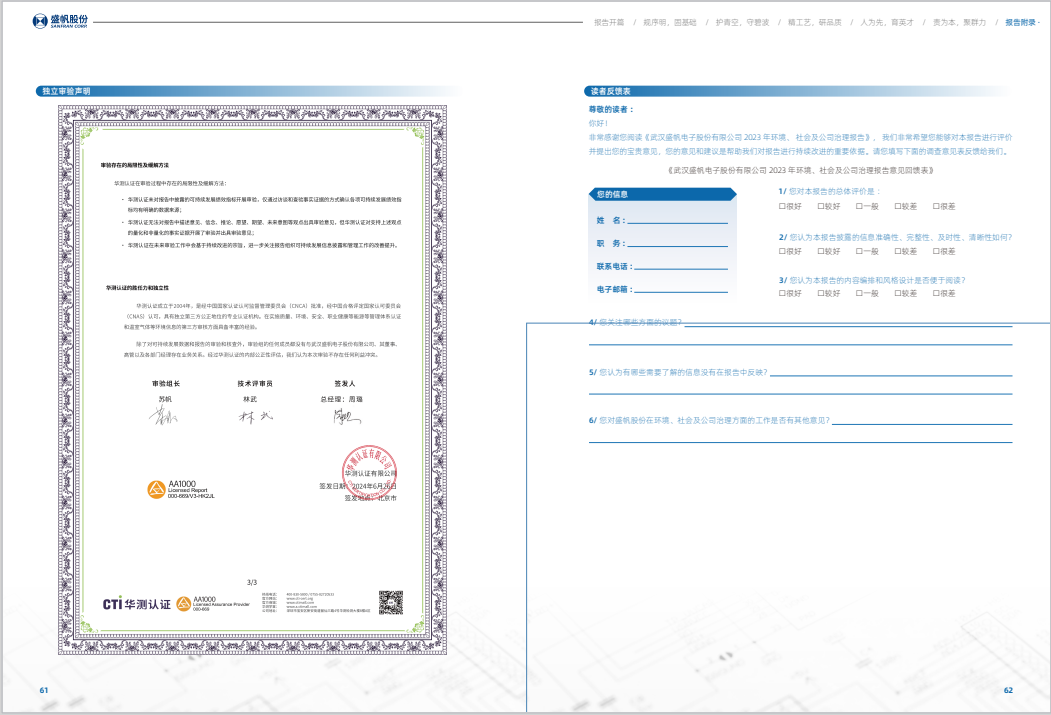Click the AA1000 Licensed Report badge icon

click(156, 489)
